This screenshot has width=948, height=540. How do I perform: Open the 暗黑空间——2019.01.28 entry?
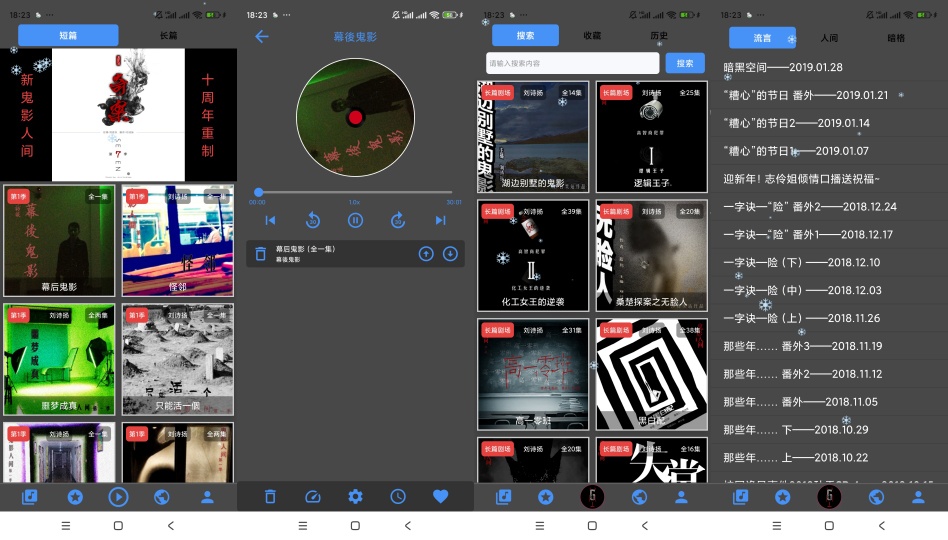pyautogui.click(x=783, y=68)
